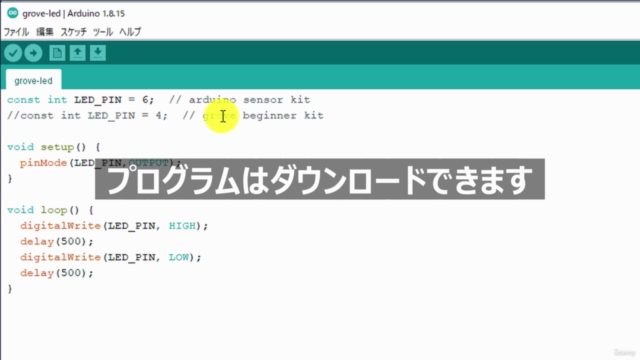
Task: Click the Verify checkmark button
Action: coord(13,53)
